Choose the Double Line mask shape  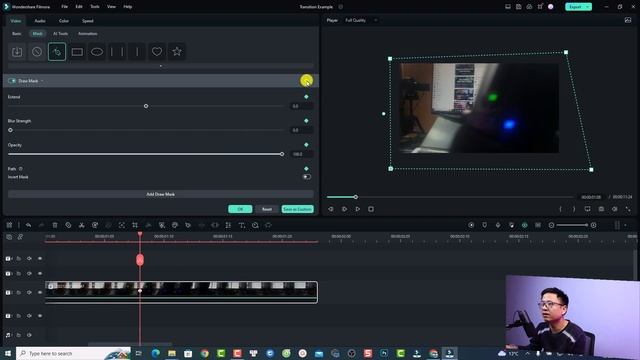pos(117,52)
